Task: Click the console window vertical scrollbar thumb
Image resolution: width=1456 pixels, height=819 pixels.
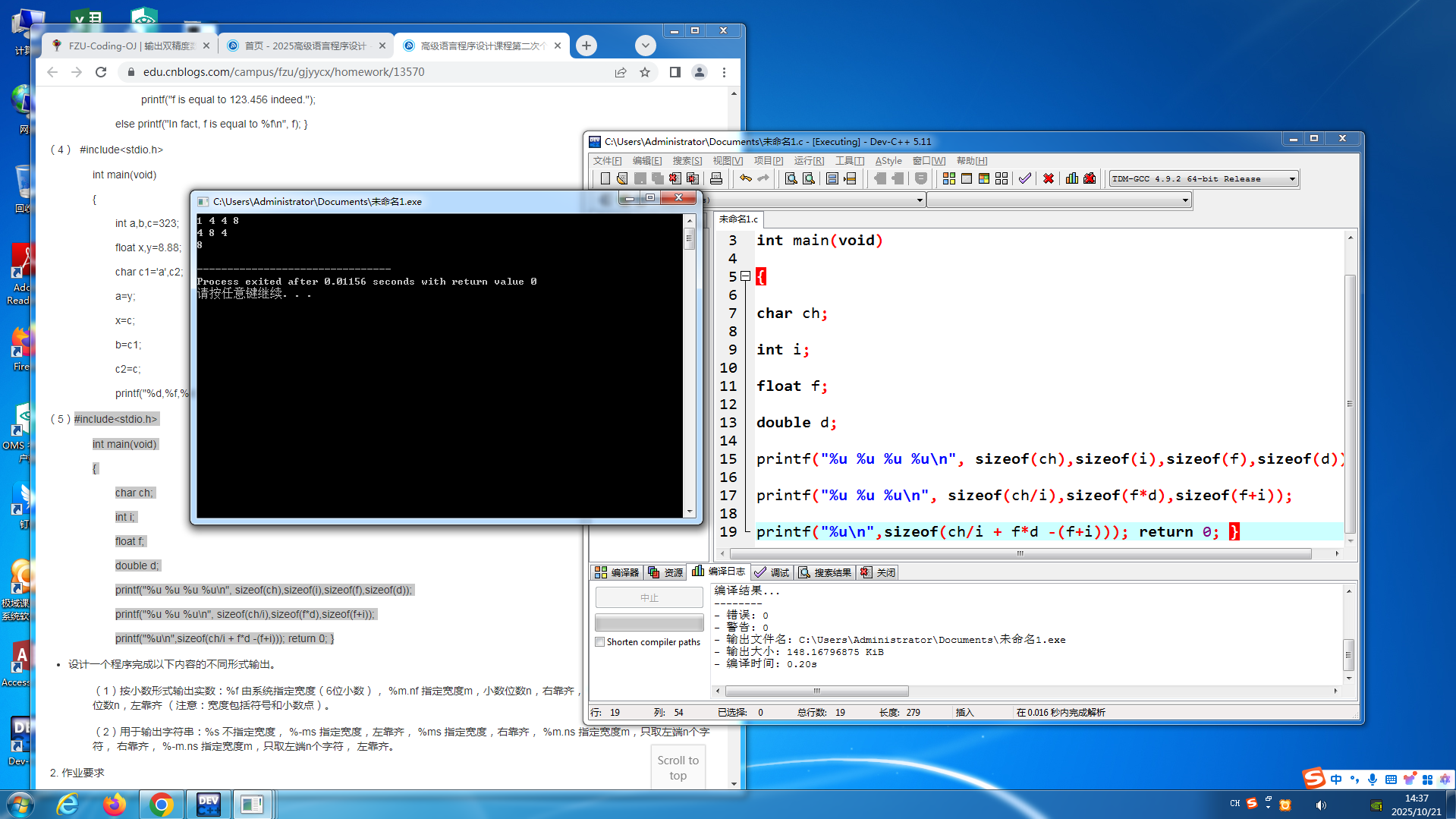Action: click(x=689, y=240)
